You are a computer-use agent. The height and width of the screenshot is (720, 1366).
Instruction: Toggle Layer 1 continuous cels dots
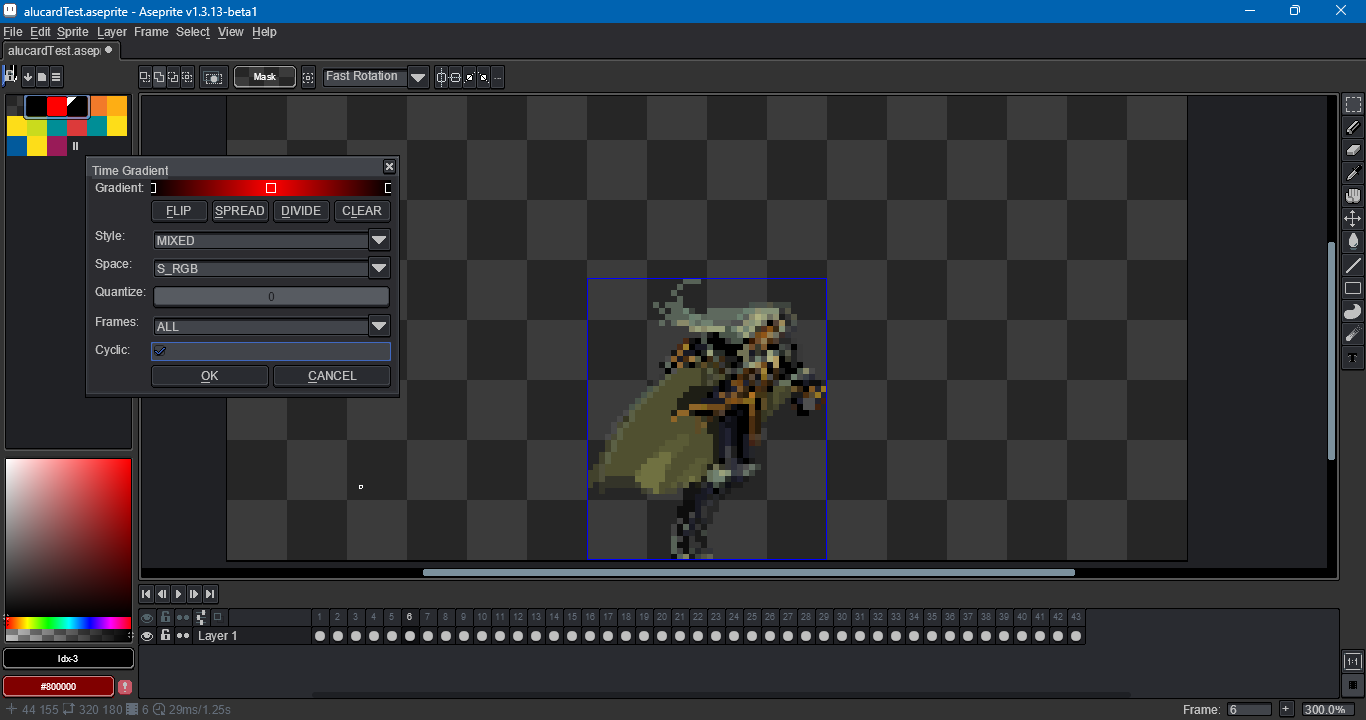coord(183,636)
